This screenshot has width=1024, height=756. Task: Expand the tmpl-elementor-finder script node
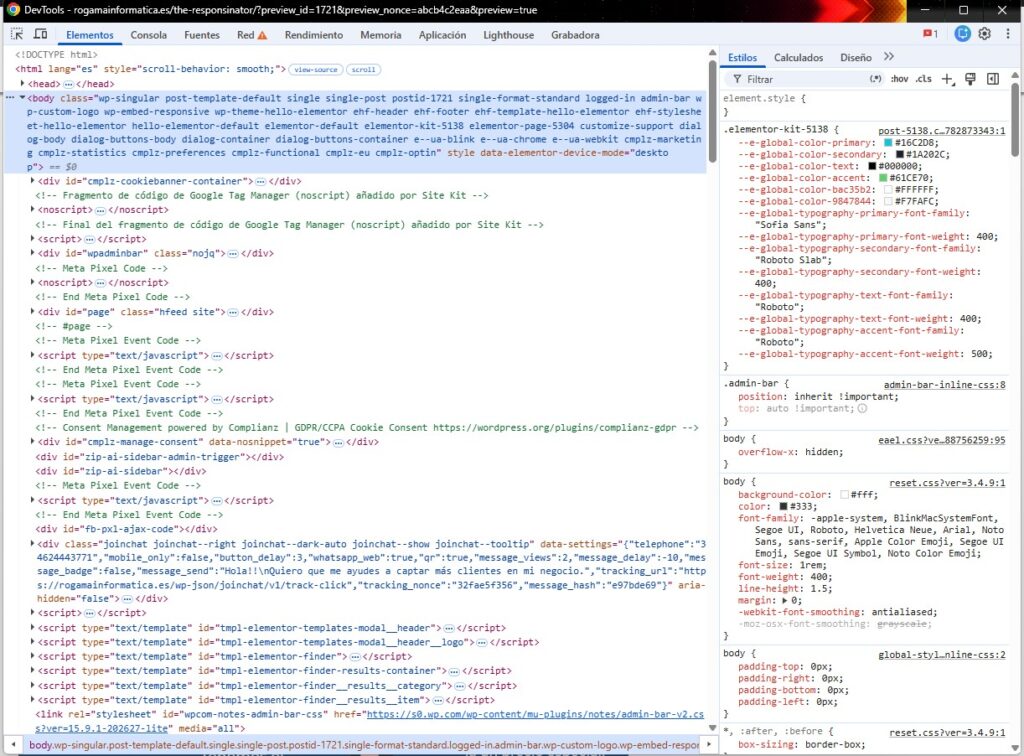click(33, 656)
